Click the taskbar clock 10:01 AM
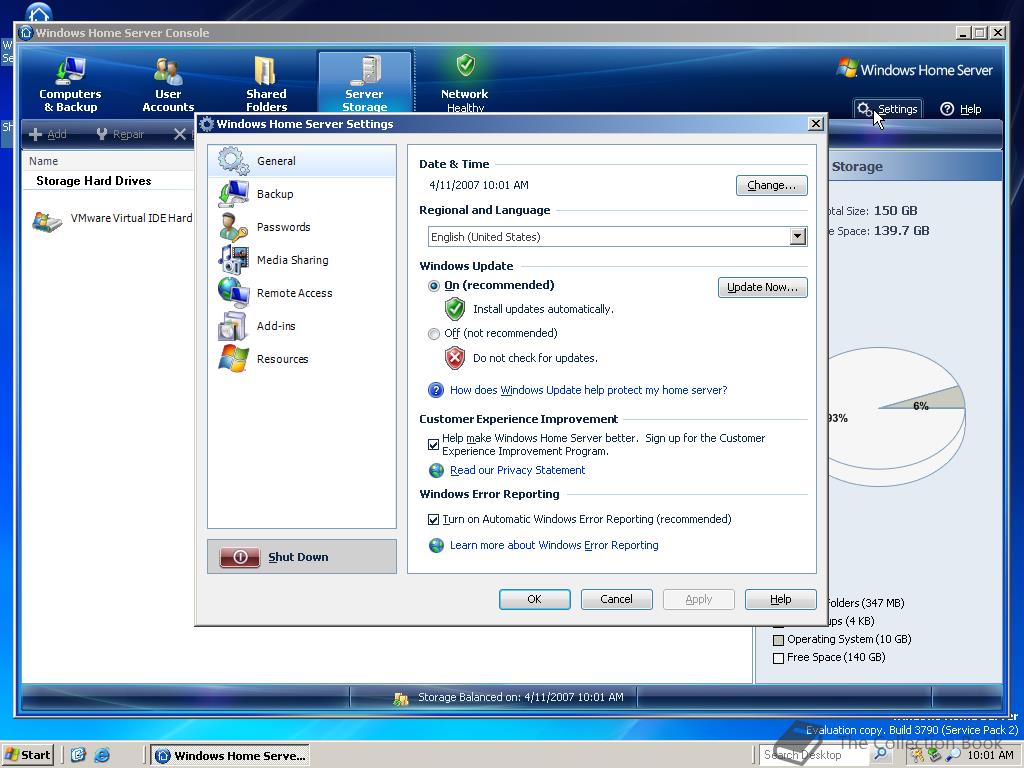Image resolution: width=1024 pixels, height=768 pixels. (990, 755)
